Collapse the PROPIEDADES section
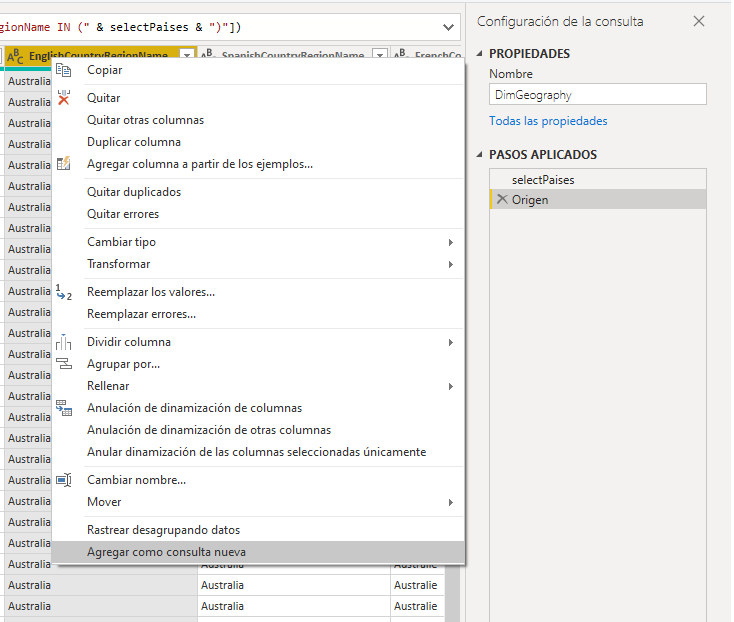The width and height of the screenshot is (734, 622). tap(479, 53)
